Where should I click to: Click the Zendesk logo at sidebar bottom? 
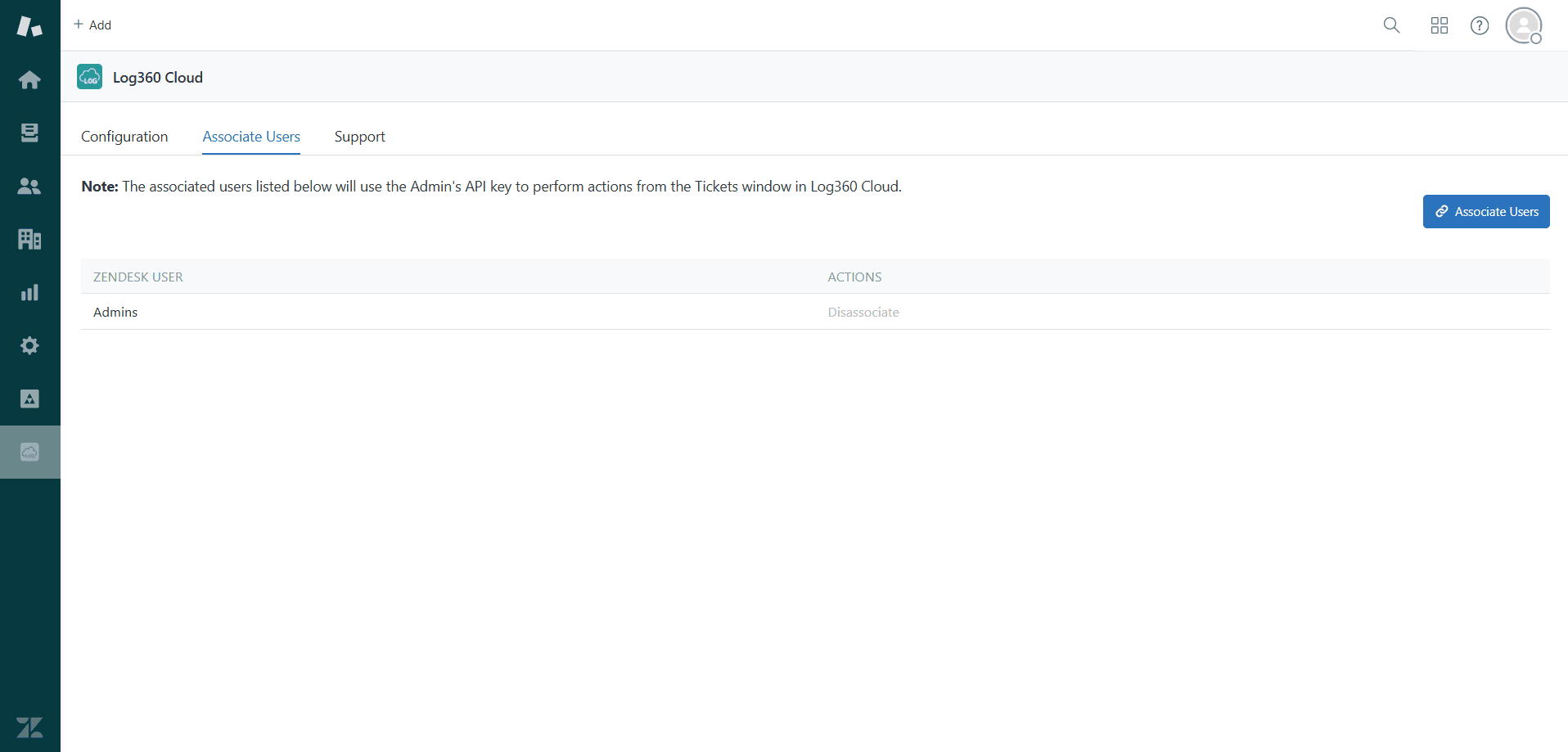(x=29, y=727)
